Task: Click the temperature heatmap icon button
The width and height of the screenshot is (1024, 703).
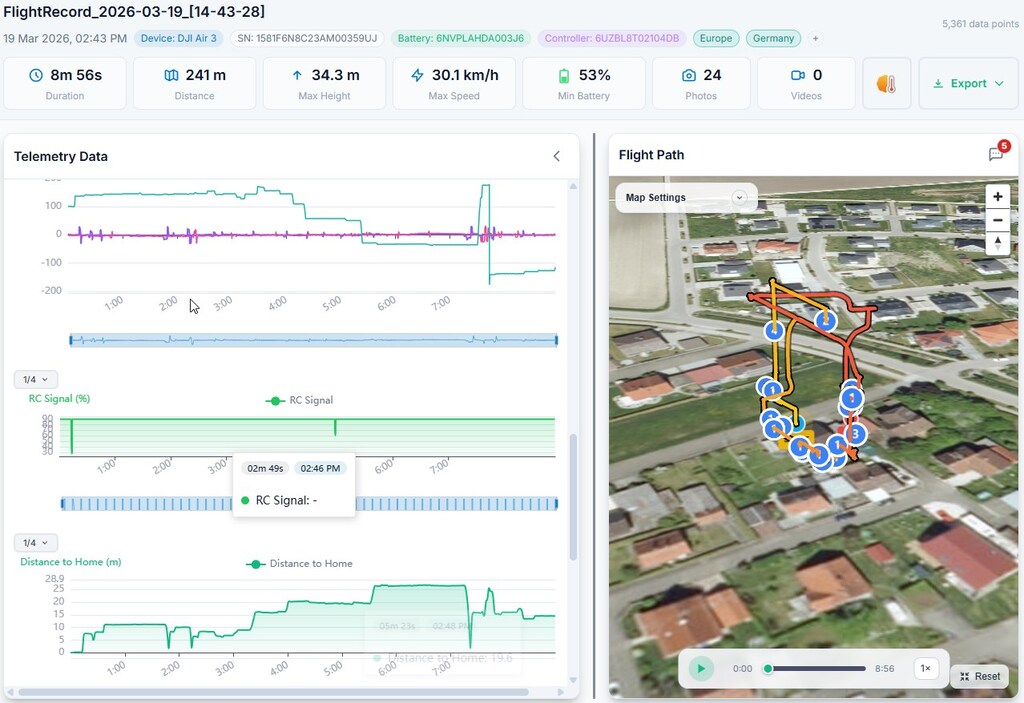Action: [886, 84]
